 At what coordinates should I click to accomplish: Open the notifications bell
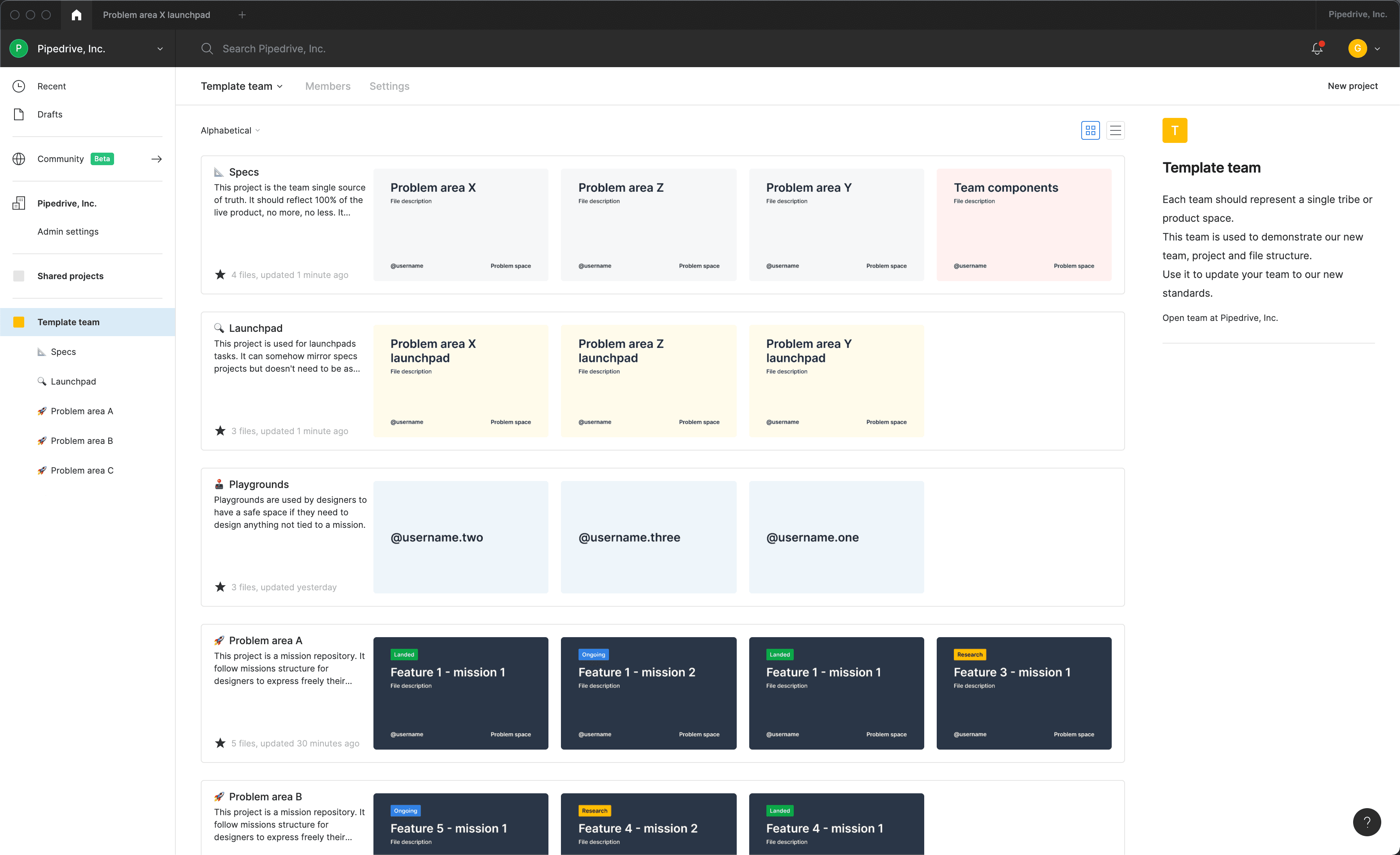[1316, 48]
